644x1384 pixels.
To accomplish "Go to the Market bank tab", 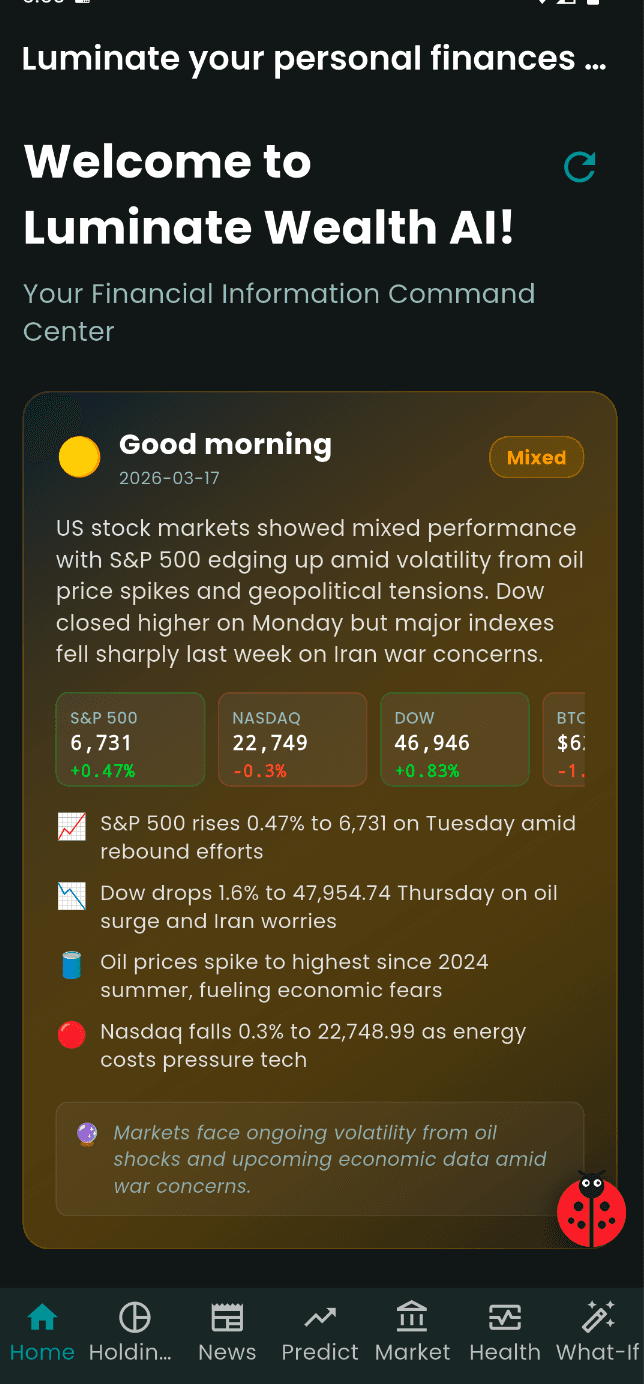I will tap(412, 1332).
